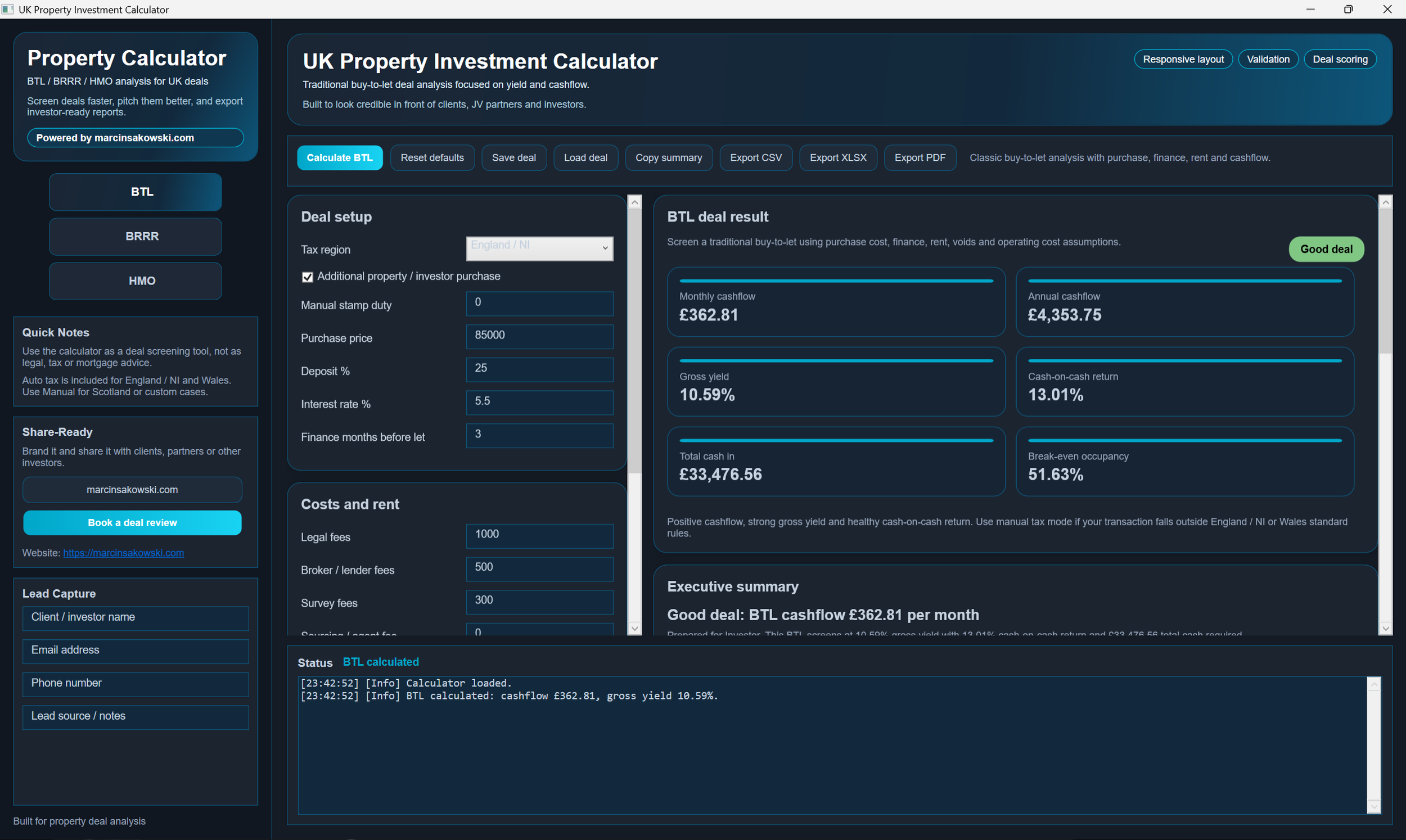Open the marcinsakowski.com website link
The height and width of the screenshot is (840, 1406).
[x=123, y=553]
